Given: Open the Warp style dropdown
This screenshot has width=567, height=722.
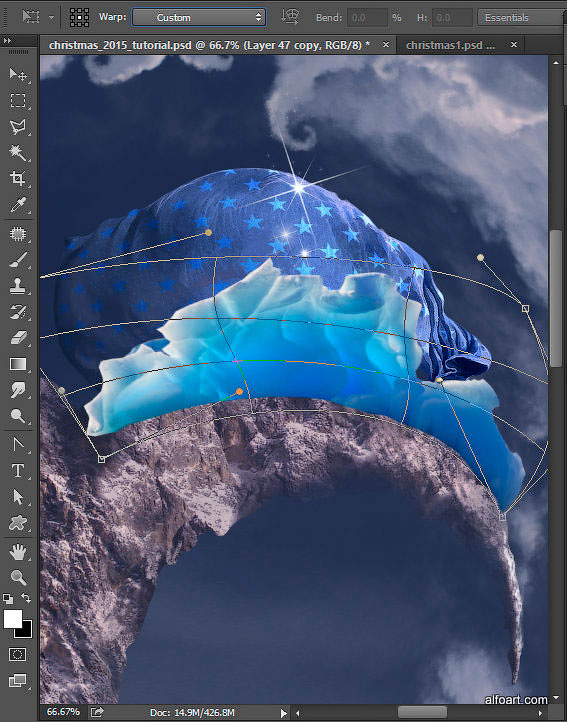Looking at the screenshot, I should tap(199, 17).
